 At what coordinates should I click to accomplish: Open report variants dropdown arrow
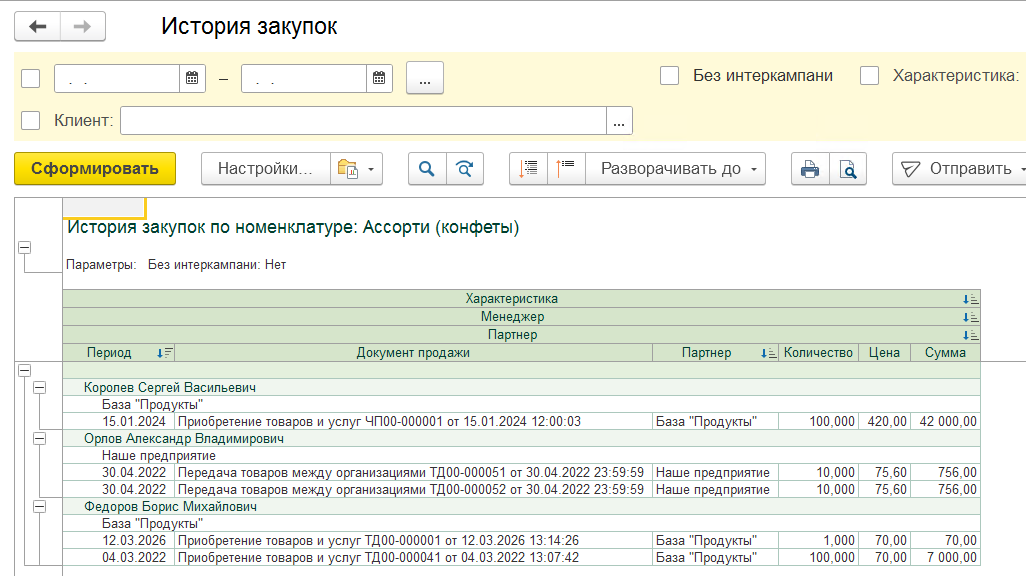(x=371, y=169)
